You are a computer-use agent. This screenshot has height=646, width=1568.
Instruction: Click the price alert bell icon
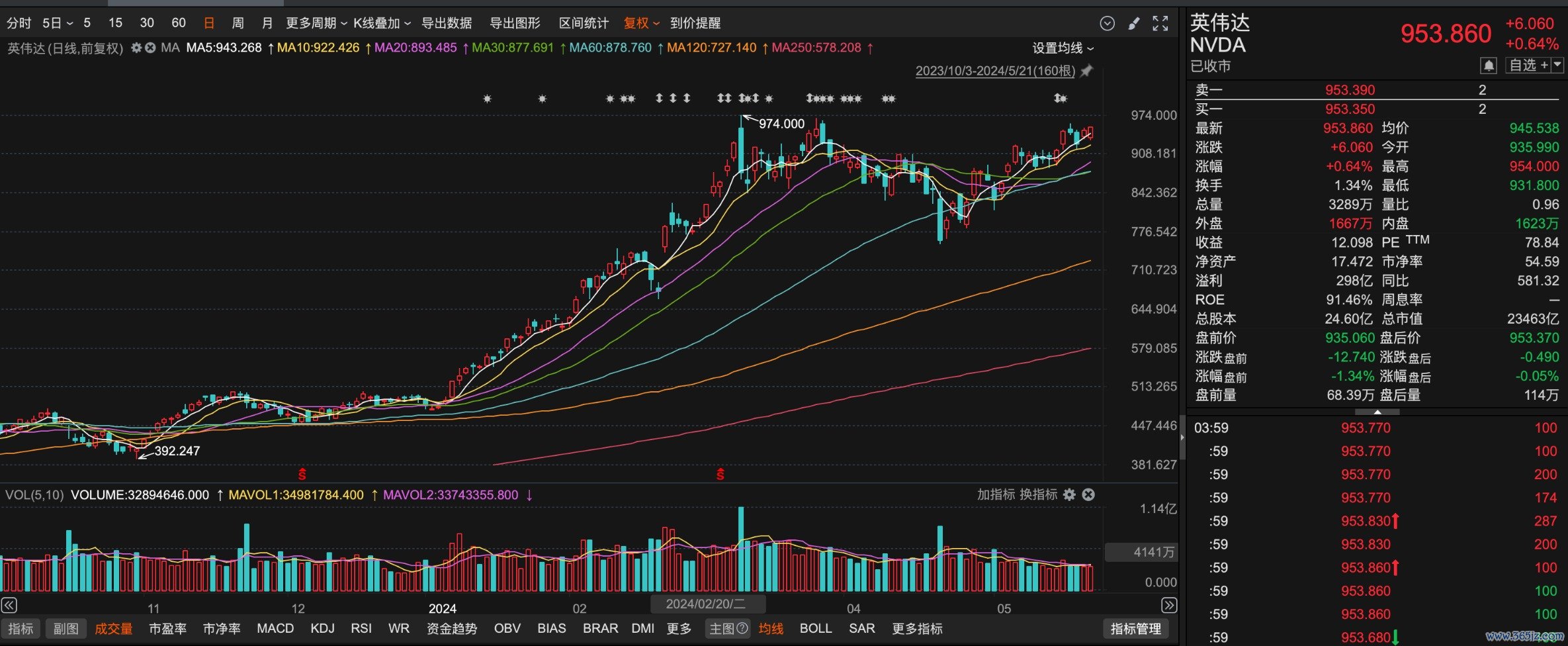click(x=1489, y=66)
